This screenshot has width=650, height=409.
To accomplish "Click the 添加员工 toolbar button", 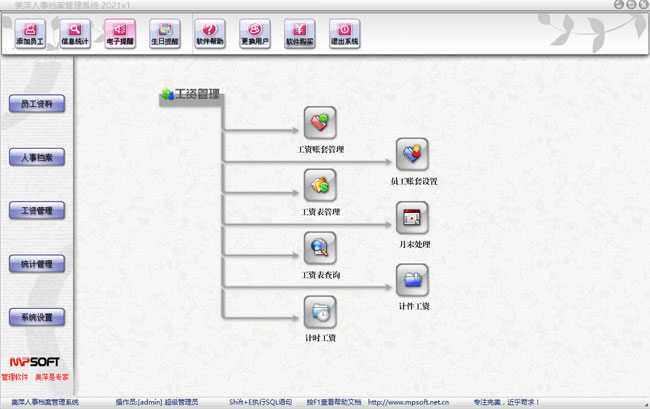I will (x=32, y=35).
